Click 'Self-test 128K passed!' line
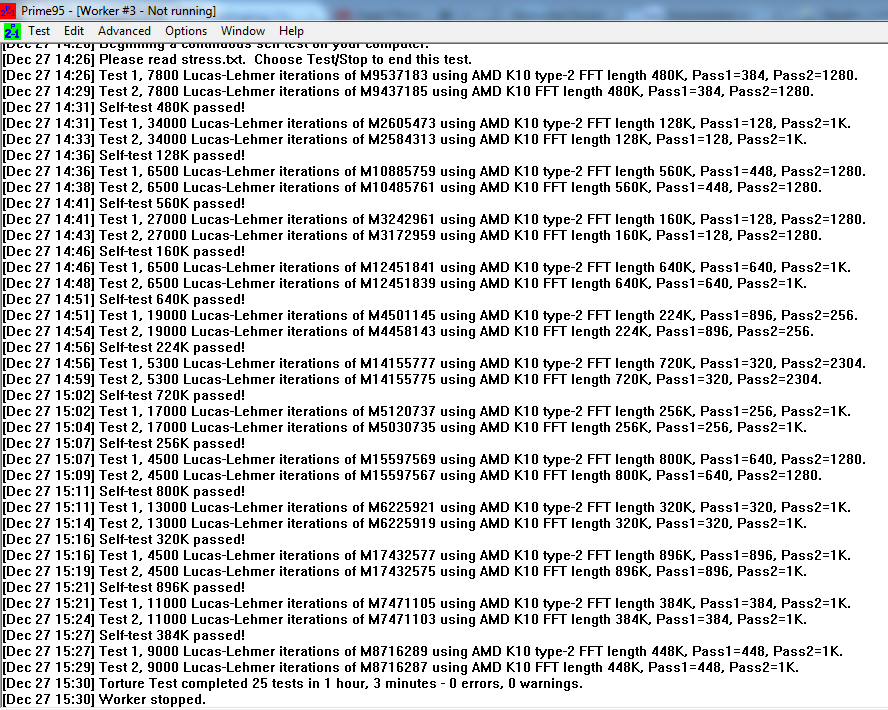The width and height of the screenshot is (888, 710). (124, 155)
